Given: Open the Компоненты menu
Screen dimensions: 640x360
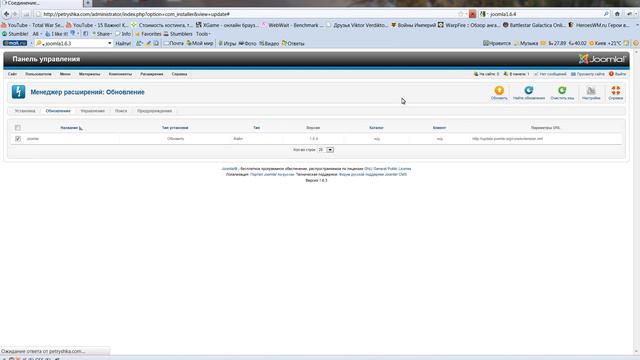Looking at the screenshot, I should [x=120, y=74].
